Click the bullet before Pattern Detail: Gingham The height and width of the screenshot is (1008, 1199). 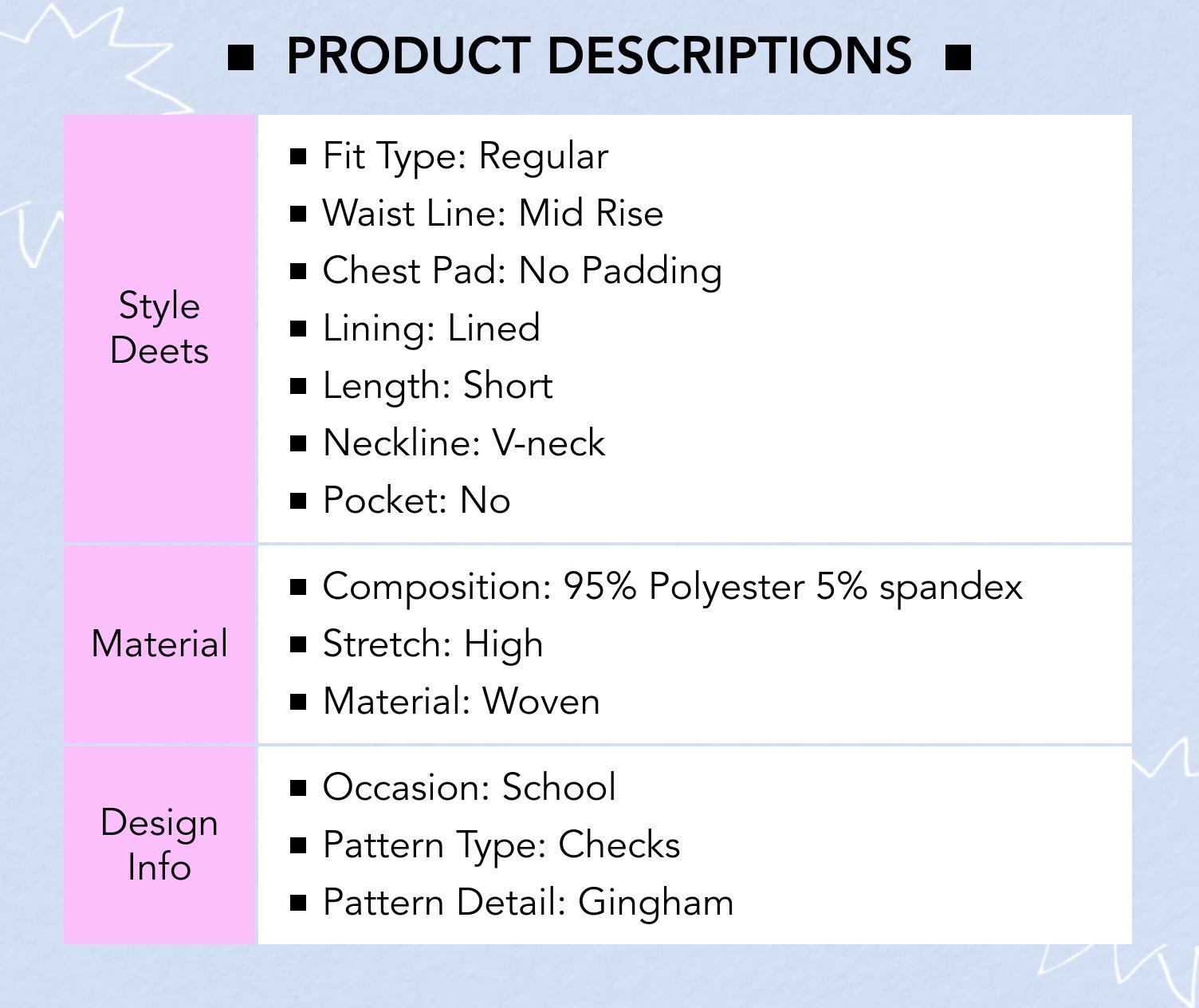point(298,903)
